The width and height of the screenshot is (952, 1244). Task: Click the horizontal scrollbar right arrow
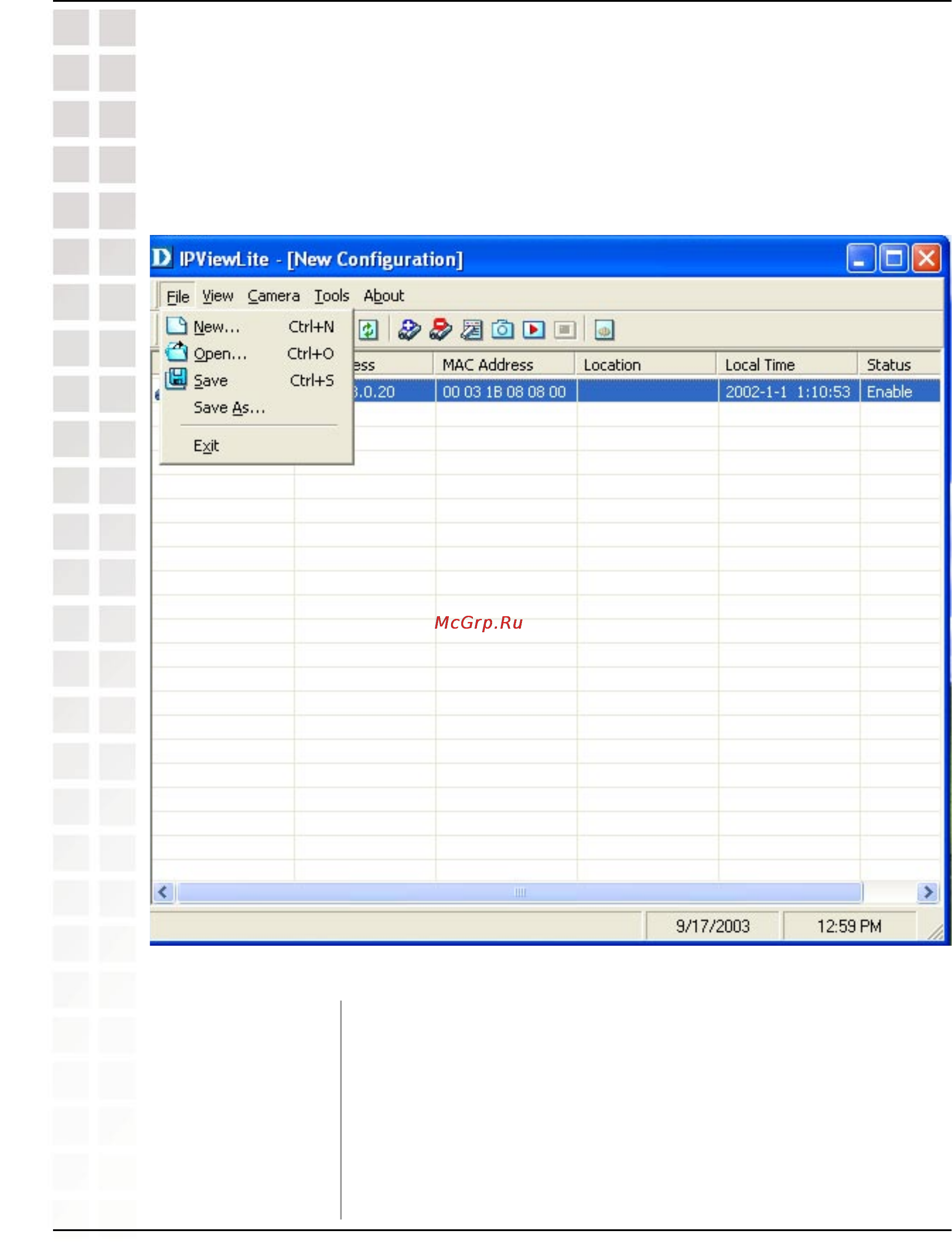click(x=927, y=892)
